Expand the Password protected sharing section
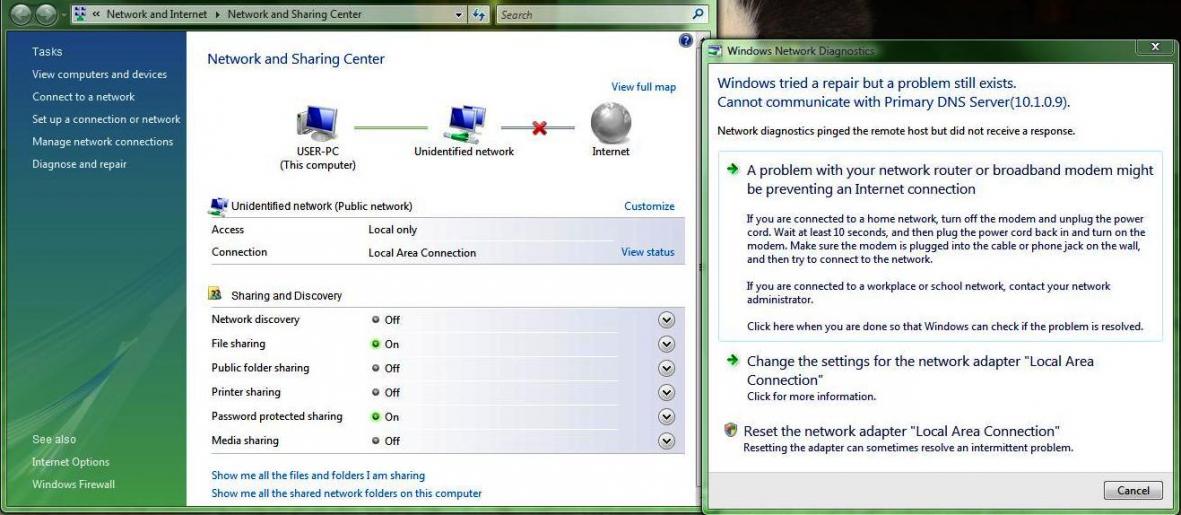 pyautogui.click(x=666, y=416)
